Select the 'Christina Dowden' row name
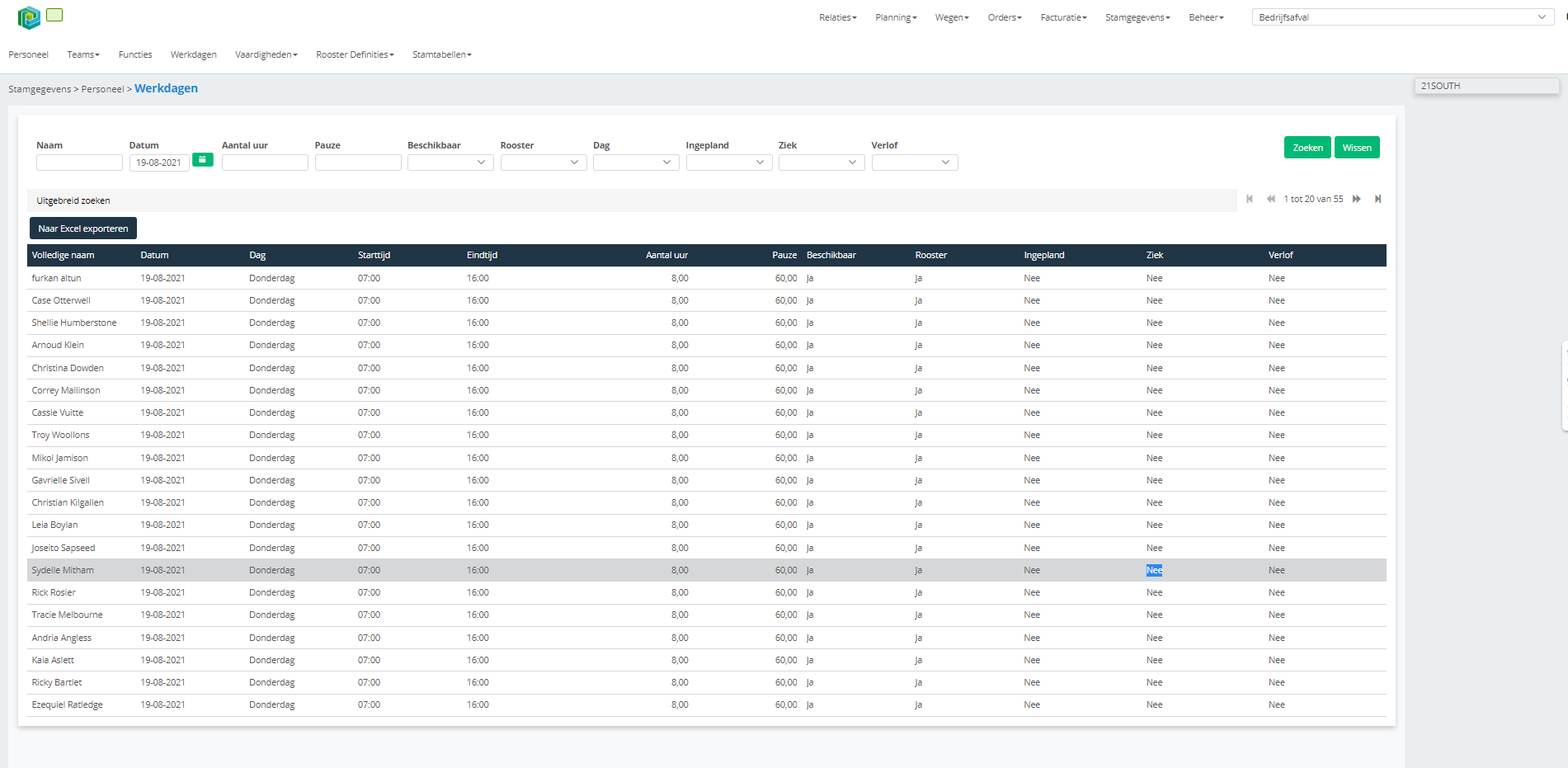The width and height of the screenshot is (1568, 768). pos(68,368)
